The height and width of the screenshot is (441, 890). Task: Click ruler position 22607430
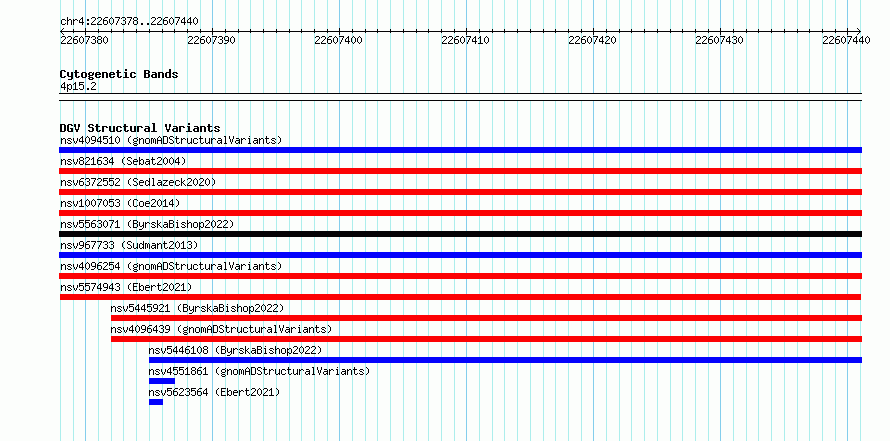pos(720,40)
